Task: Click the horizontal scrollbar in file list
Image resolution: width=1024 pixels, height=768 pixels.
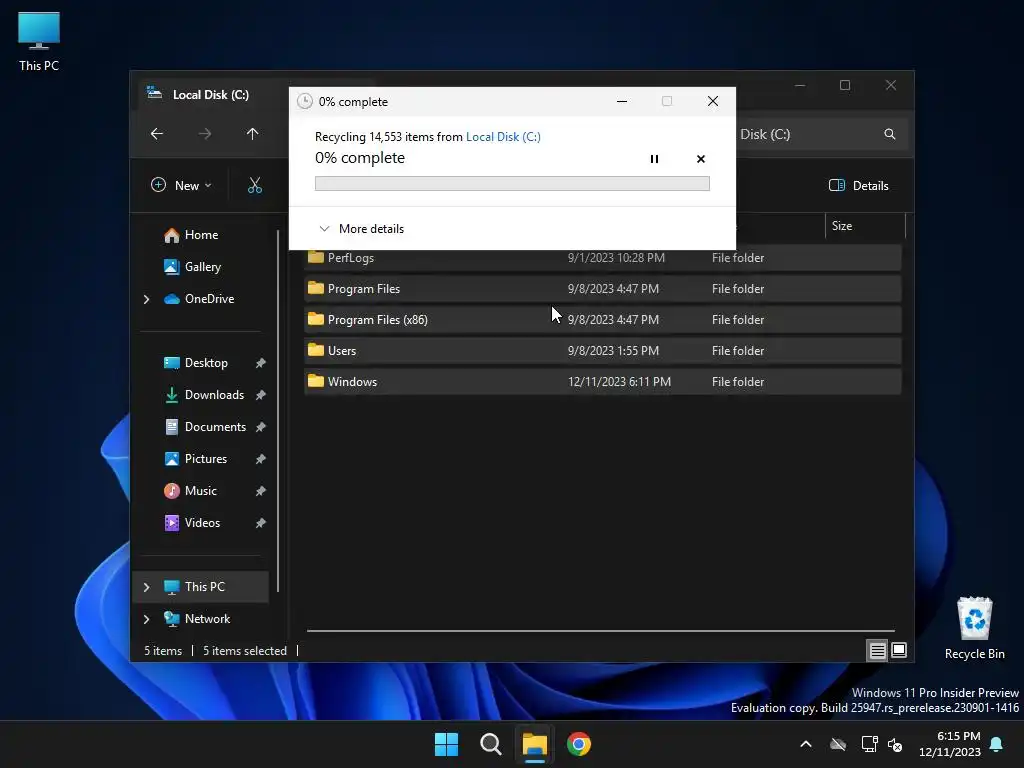Action: (600, 631)
